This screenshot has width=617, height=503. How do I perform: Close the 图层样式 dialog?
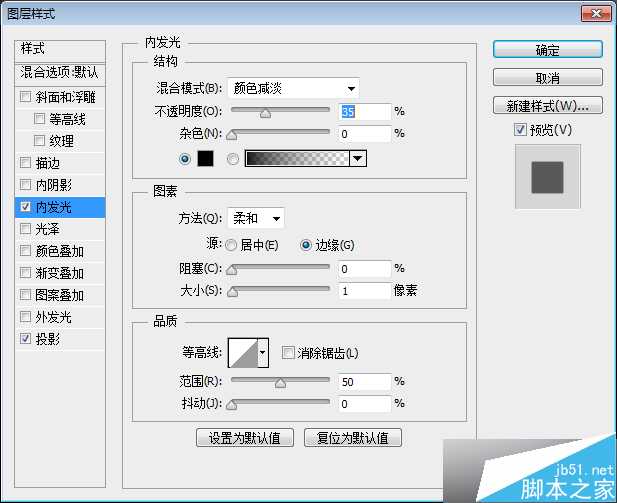[x=596, y=14]
